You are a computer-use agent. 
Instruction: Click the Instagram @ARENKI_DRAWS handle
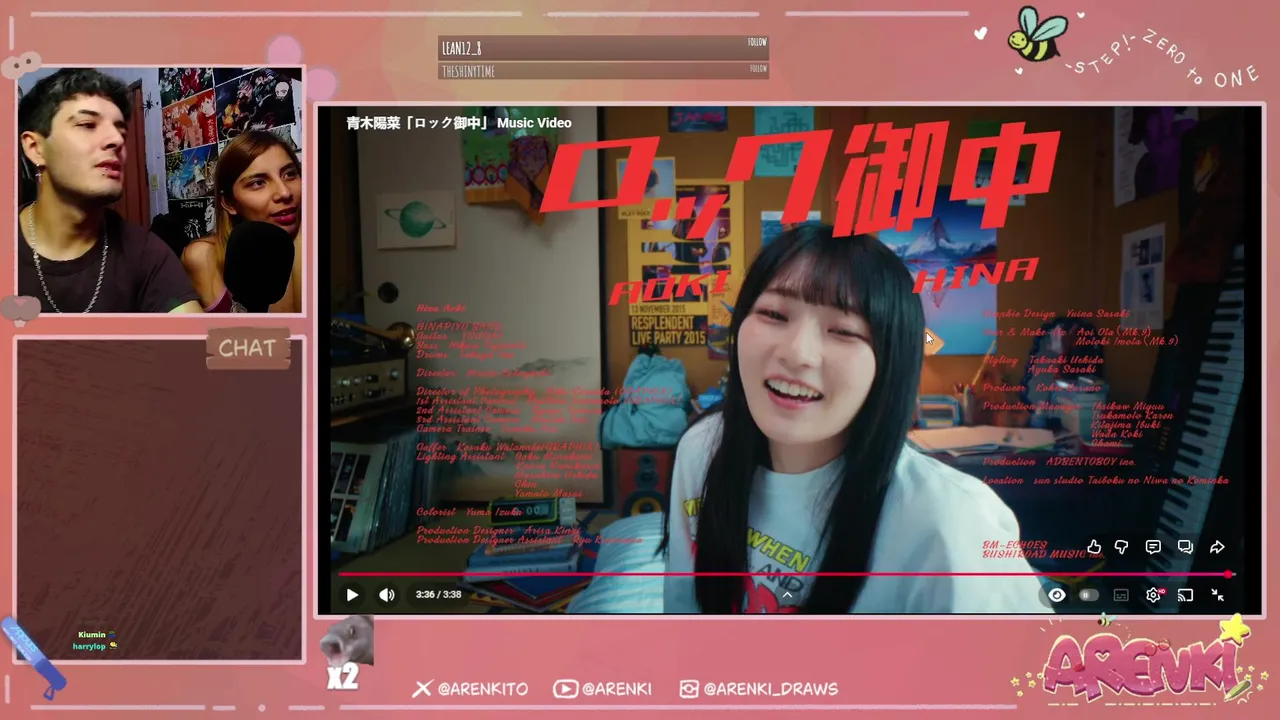point(770,689)
